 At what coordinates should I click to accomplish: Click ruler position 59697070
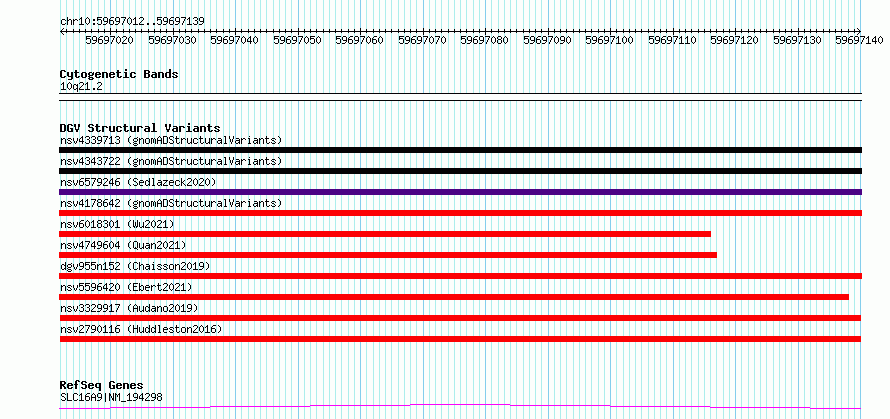tap(422, 40)
